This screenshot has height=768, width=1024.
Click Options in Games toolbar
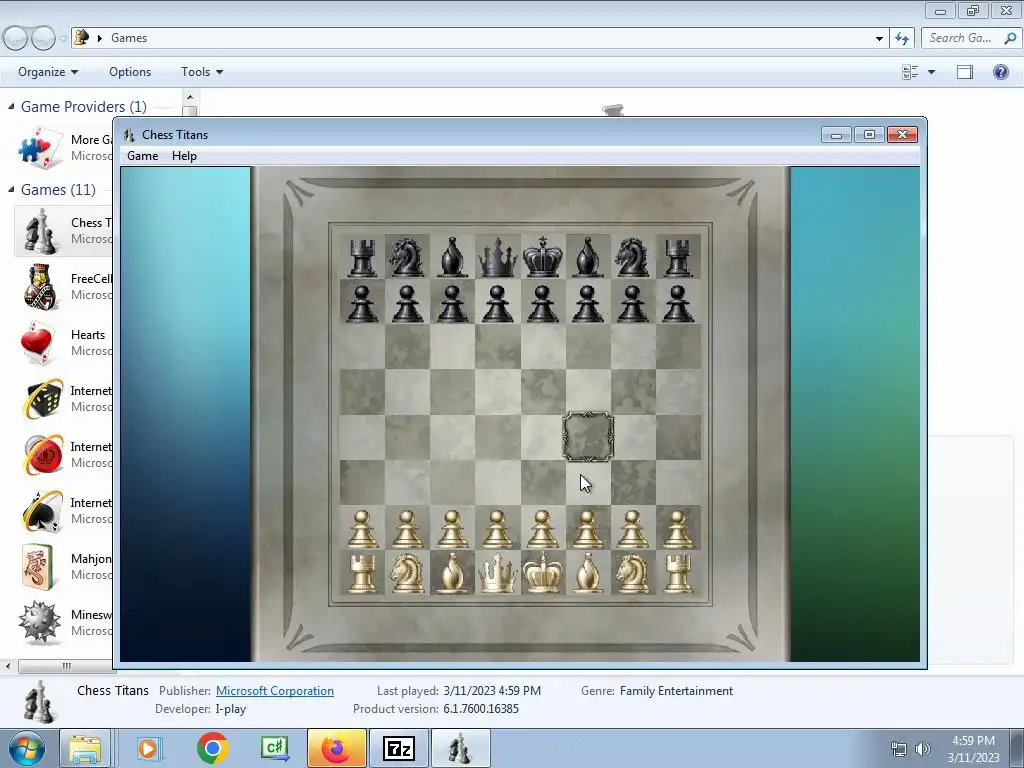(130, 72)
